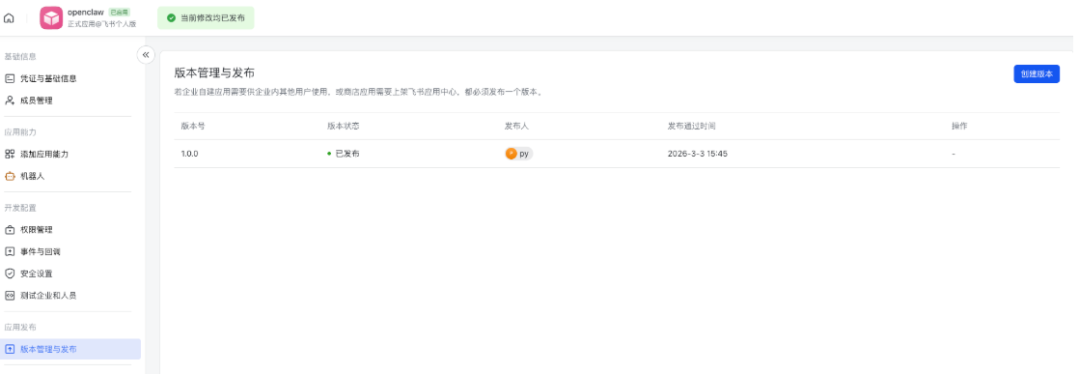Click the 开发配置 section label

tap(20, 207)
